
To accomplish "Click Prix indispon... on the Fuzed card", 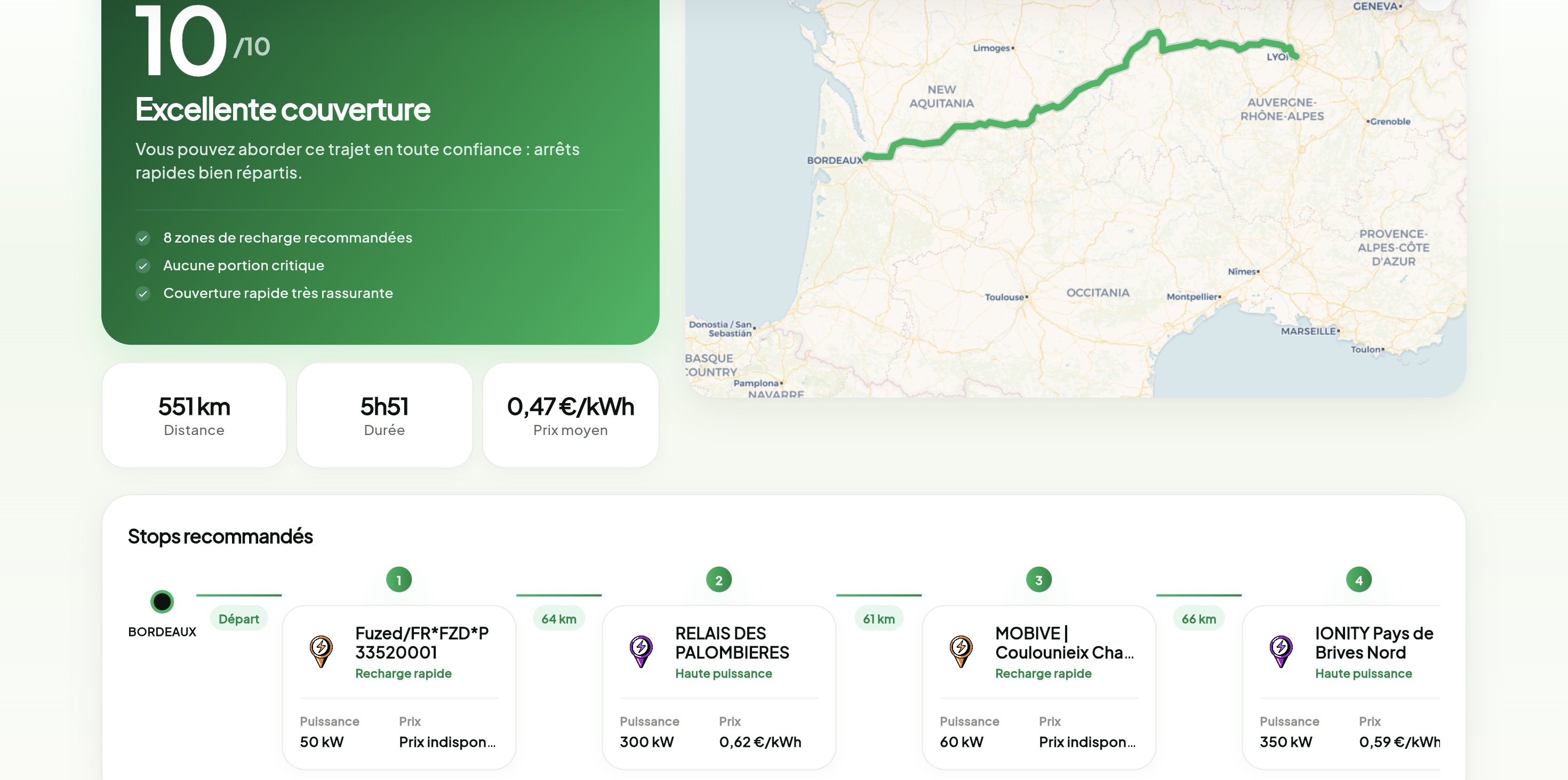I will pos(447,742).
